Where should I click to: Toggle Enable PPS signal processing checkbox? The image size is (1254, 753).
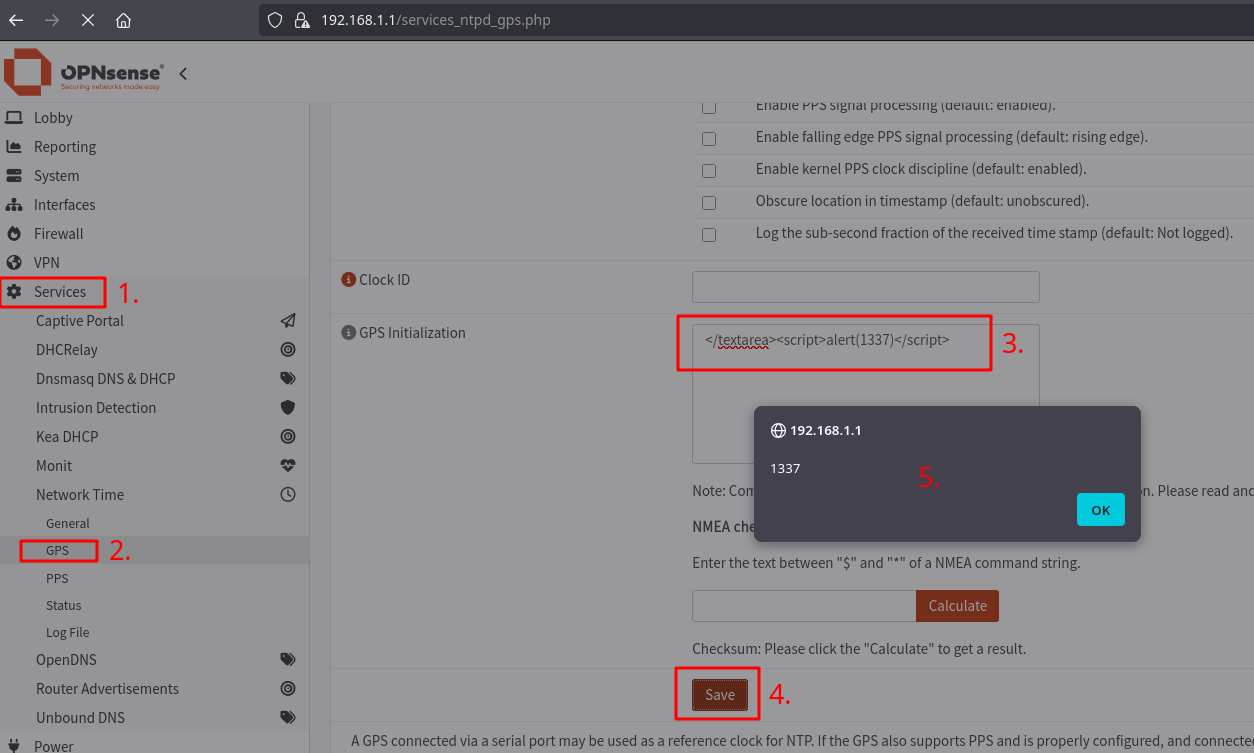709,107
